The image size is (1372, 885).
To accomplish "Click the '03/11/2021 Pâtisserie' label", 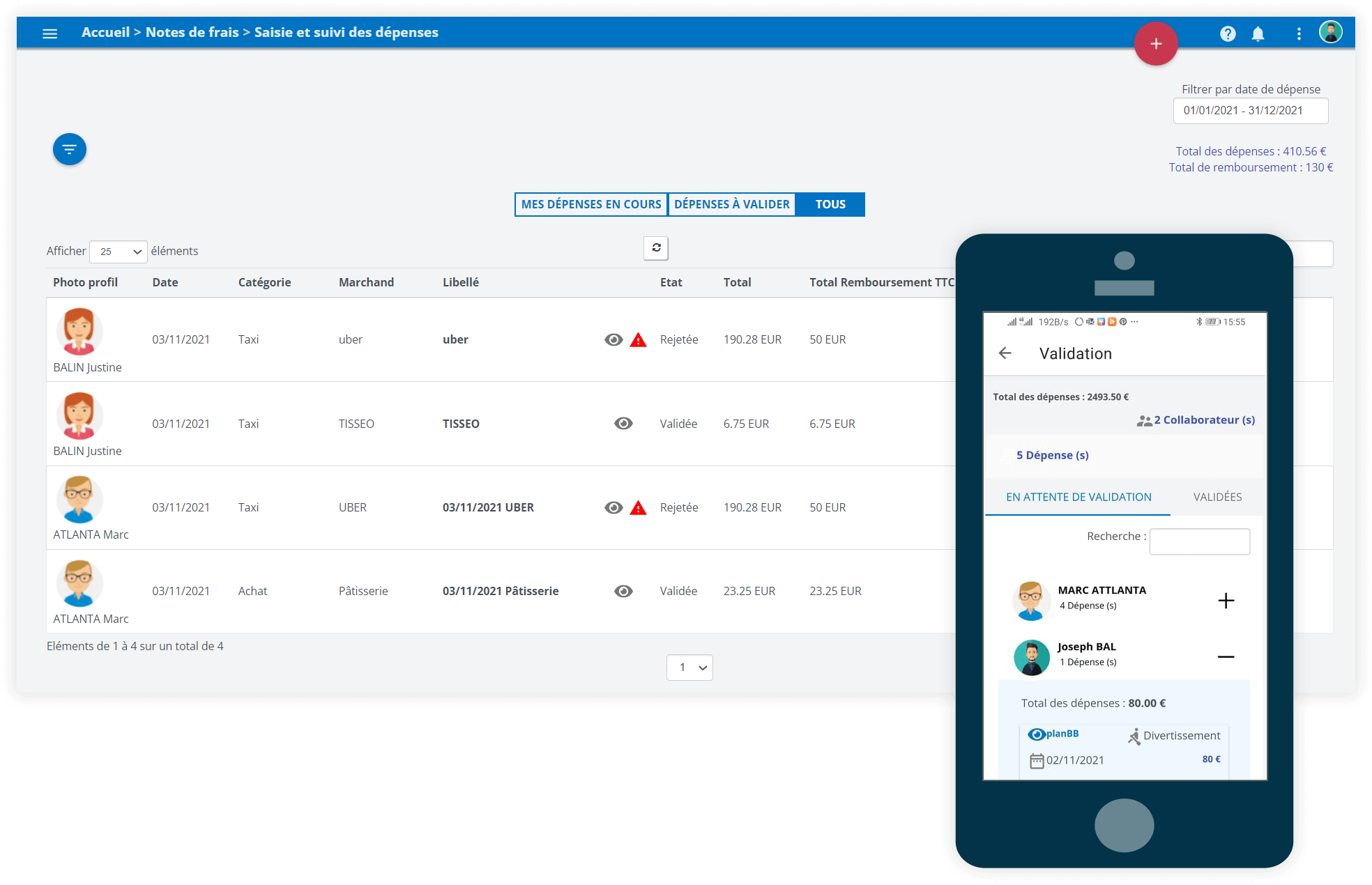I will (x=501, y=591).
